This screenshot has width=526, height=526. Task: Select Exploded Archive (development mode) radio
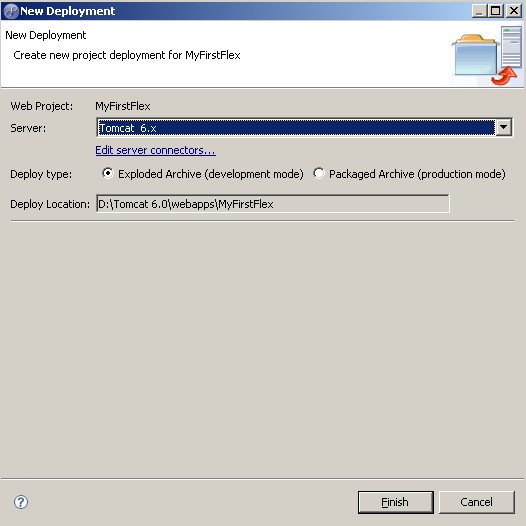click(108, 173)
